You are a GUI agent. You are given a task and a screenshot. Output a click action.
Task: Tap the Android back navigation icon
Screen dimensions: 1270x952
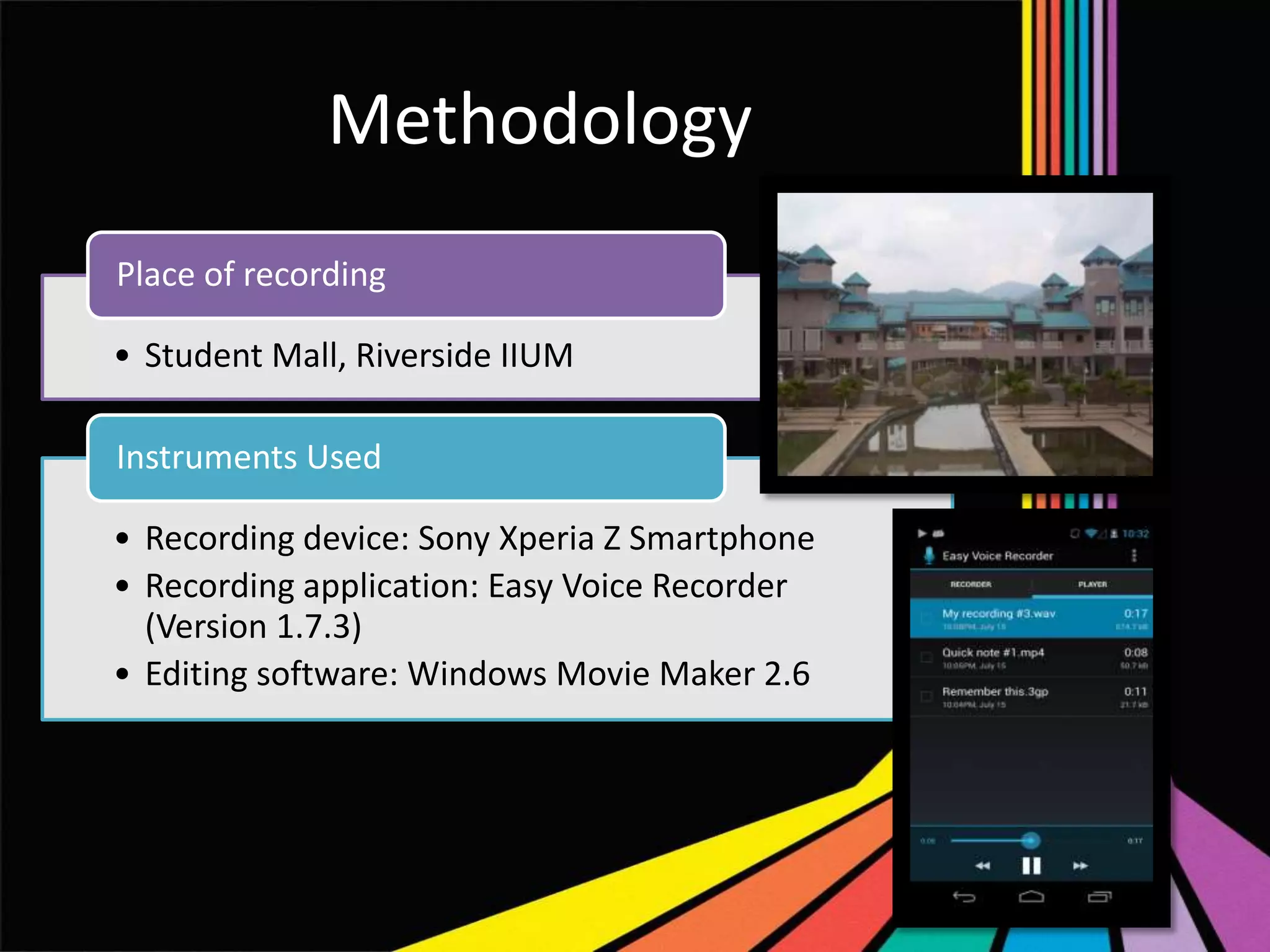click(x=964, y=897)
